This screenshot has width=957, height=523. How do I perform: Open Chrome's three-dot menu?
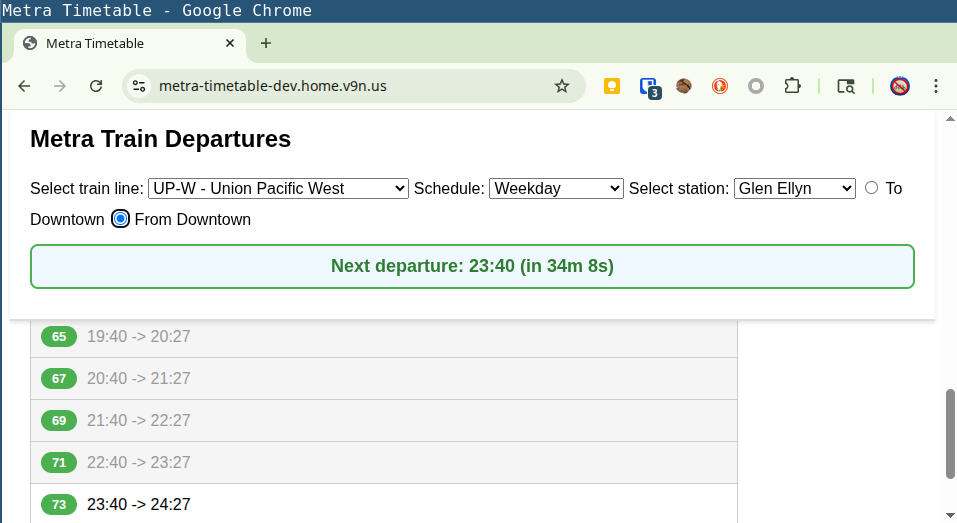point(936,86)
